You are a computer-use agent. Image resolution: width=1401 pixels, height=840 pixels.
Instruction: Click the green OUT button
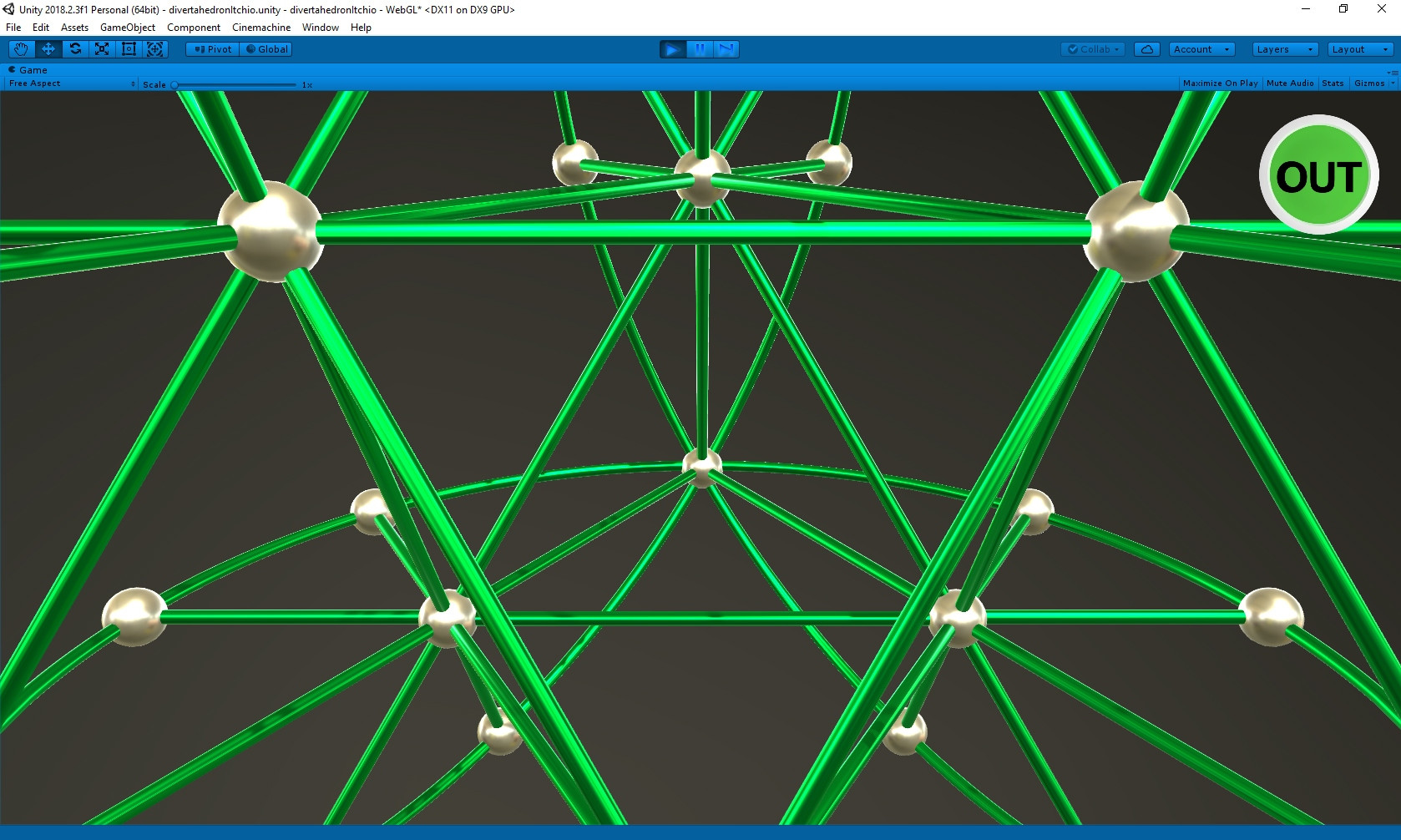(x=1318, y=175)
